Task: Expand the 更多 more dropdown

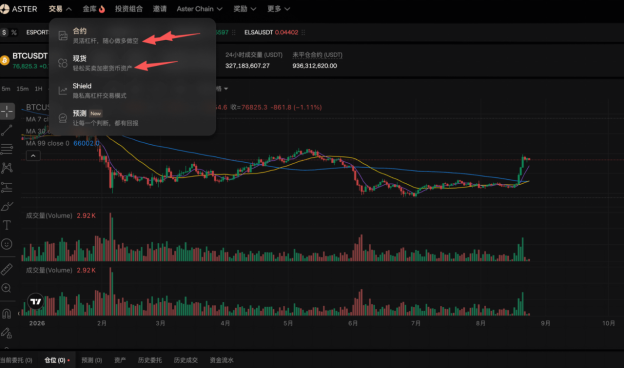Action: (x=278, y=9)
